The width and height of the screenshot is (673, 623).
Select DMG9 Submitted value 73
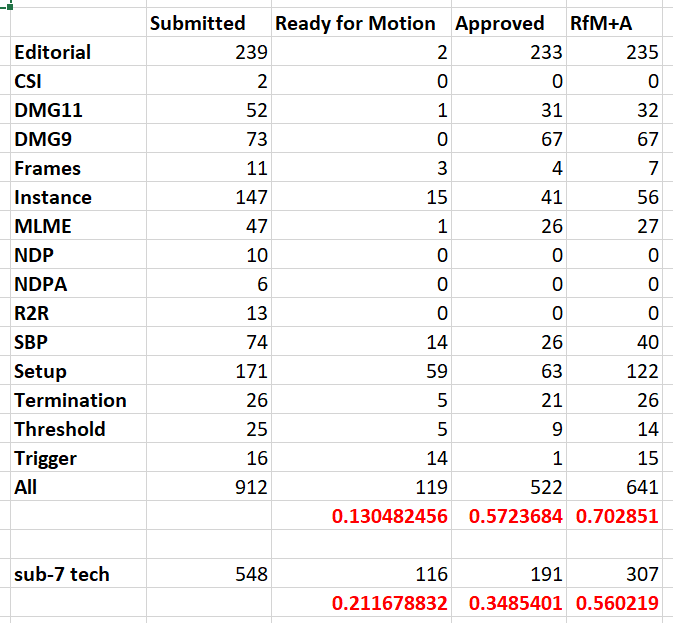(x=209, y=138)
